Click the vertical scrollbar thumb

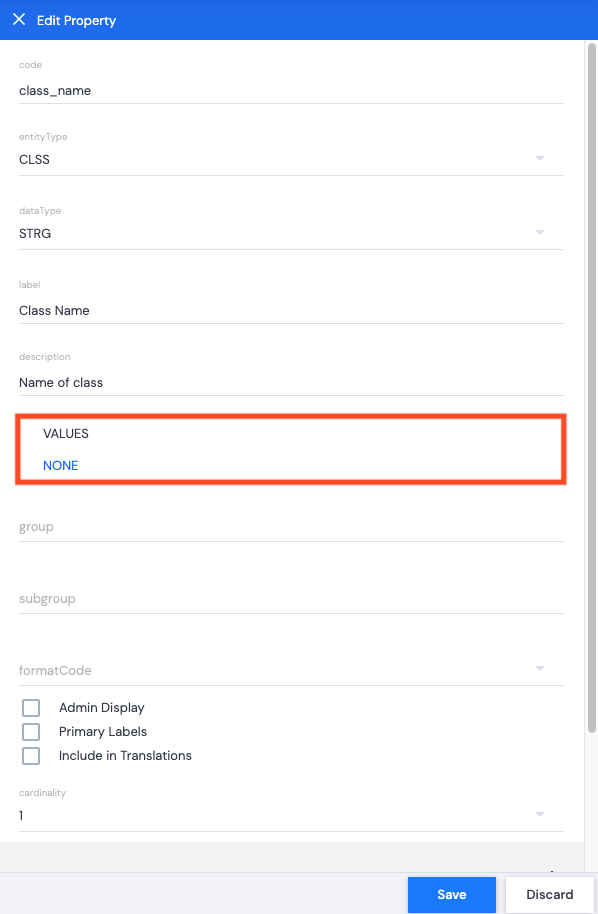[x=592, y=388]
